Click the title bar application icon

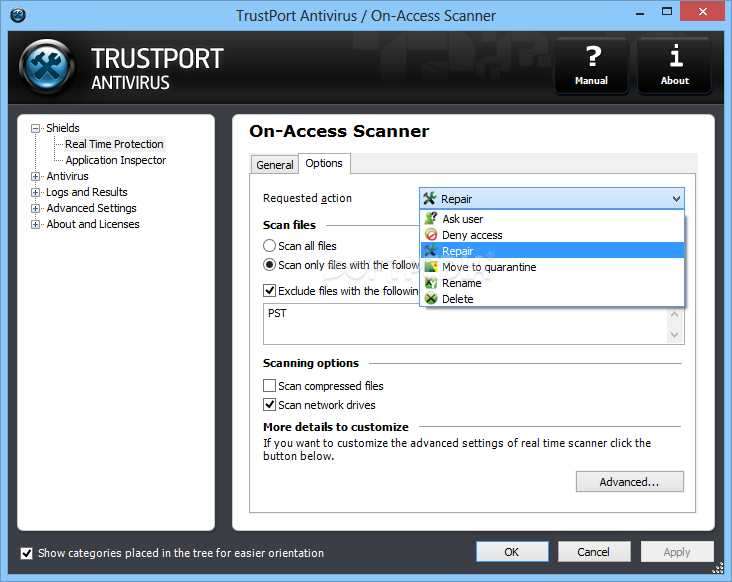pos(18,15)
